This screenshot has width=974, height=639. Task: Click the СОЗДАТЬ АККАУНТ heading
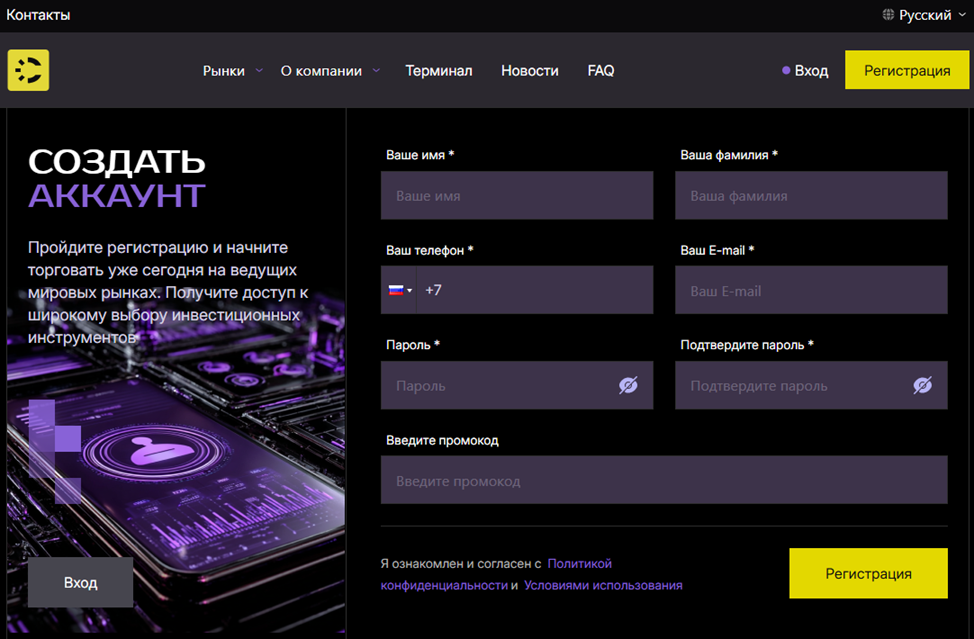click(117, 179)
